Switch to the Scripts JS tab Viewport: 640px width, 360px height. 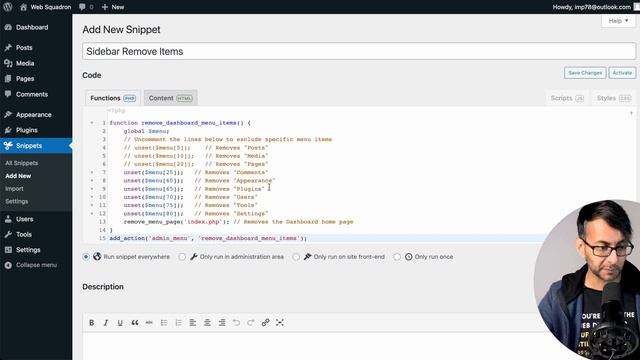[567, 98]
